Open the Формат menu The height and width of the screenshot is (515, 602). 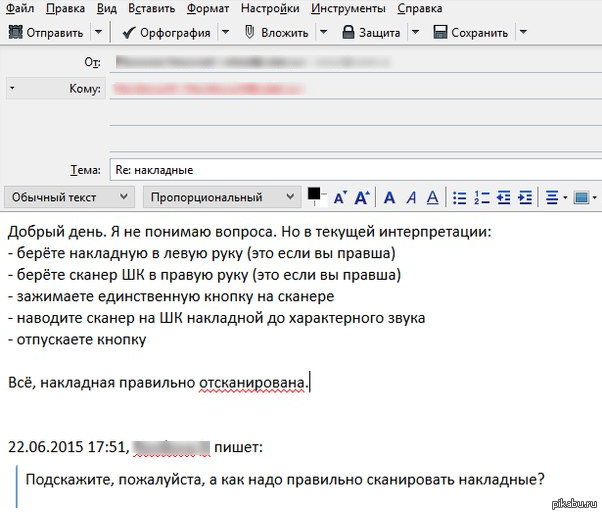[x=208, y=8]
